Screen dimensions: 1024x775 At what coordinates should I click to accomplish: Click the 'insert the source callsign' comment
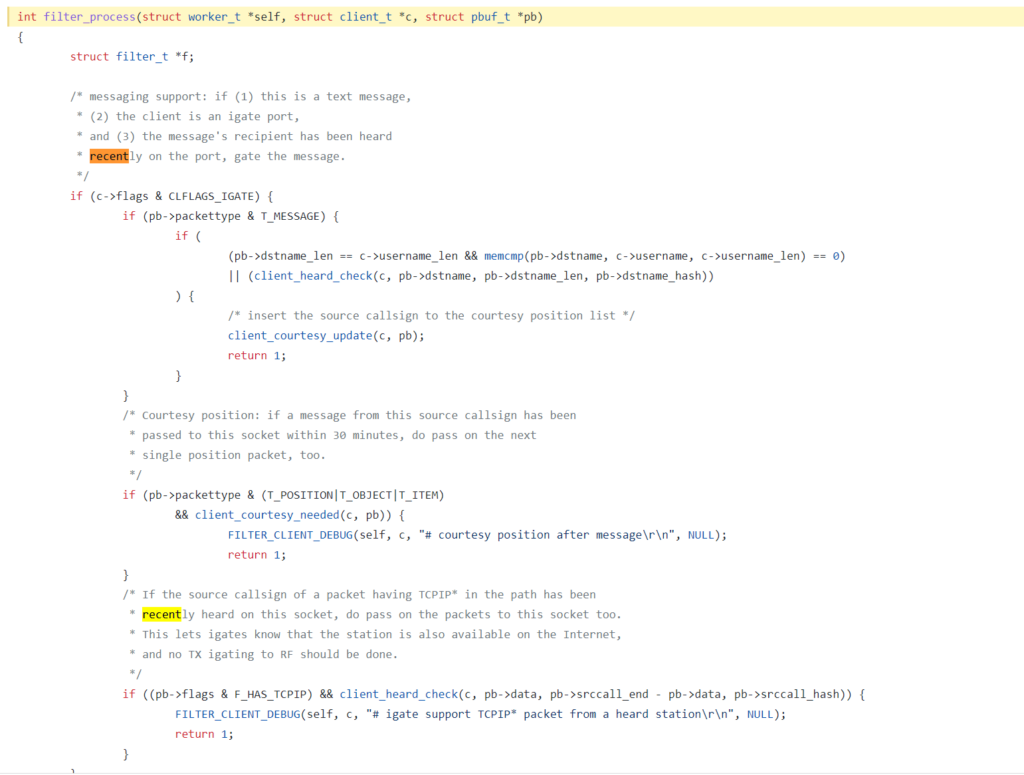(x=431, y=315)
